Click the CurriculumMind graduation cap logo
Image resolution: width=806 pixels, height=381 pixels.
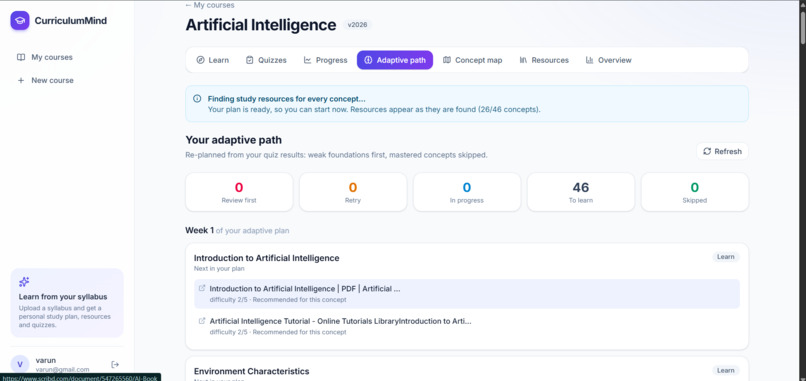(x=20, y=21)
